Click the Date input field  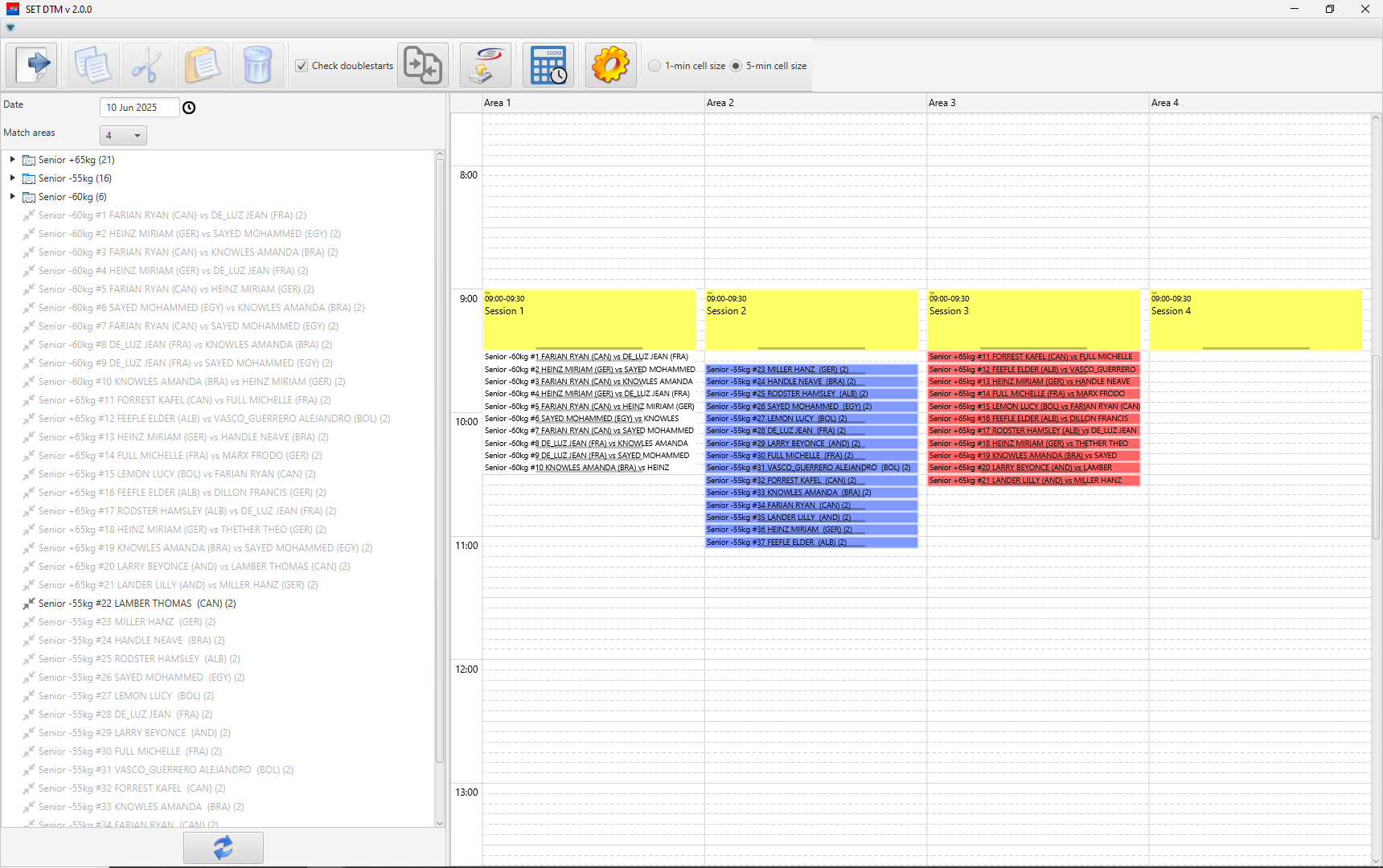(x=138, y=108)
